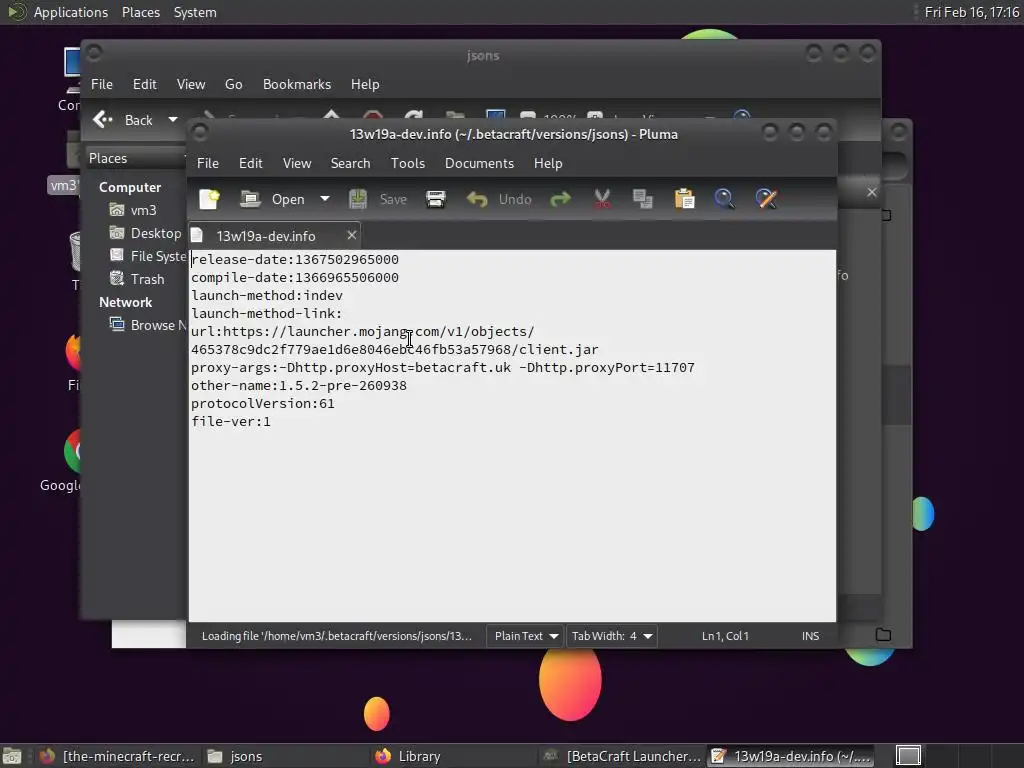The height and width of the screenshot is (768, 1024).
Task: Open Go menu in jsons file manager
Action: point(233,84)
